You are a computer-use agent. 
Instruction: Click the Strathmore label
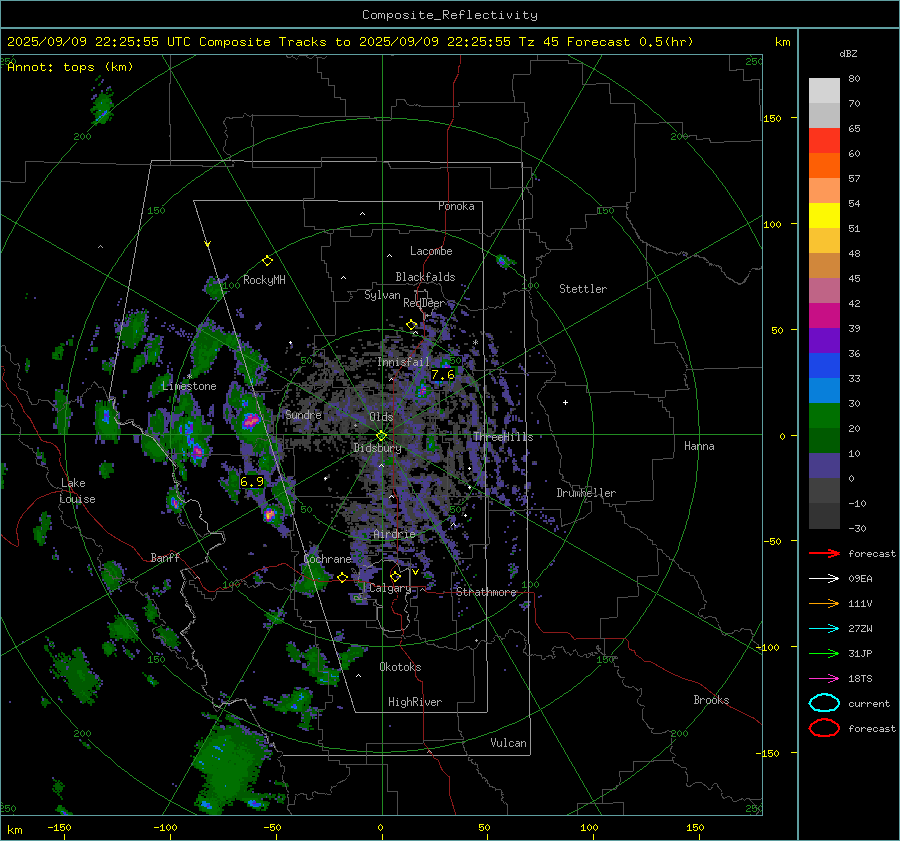tap(486, 592)
